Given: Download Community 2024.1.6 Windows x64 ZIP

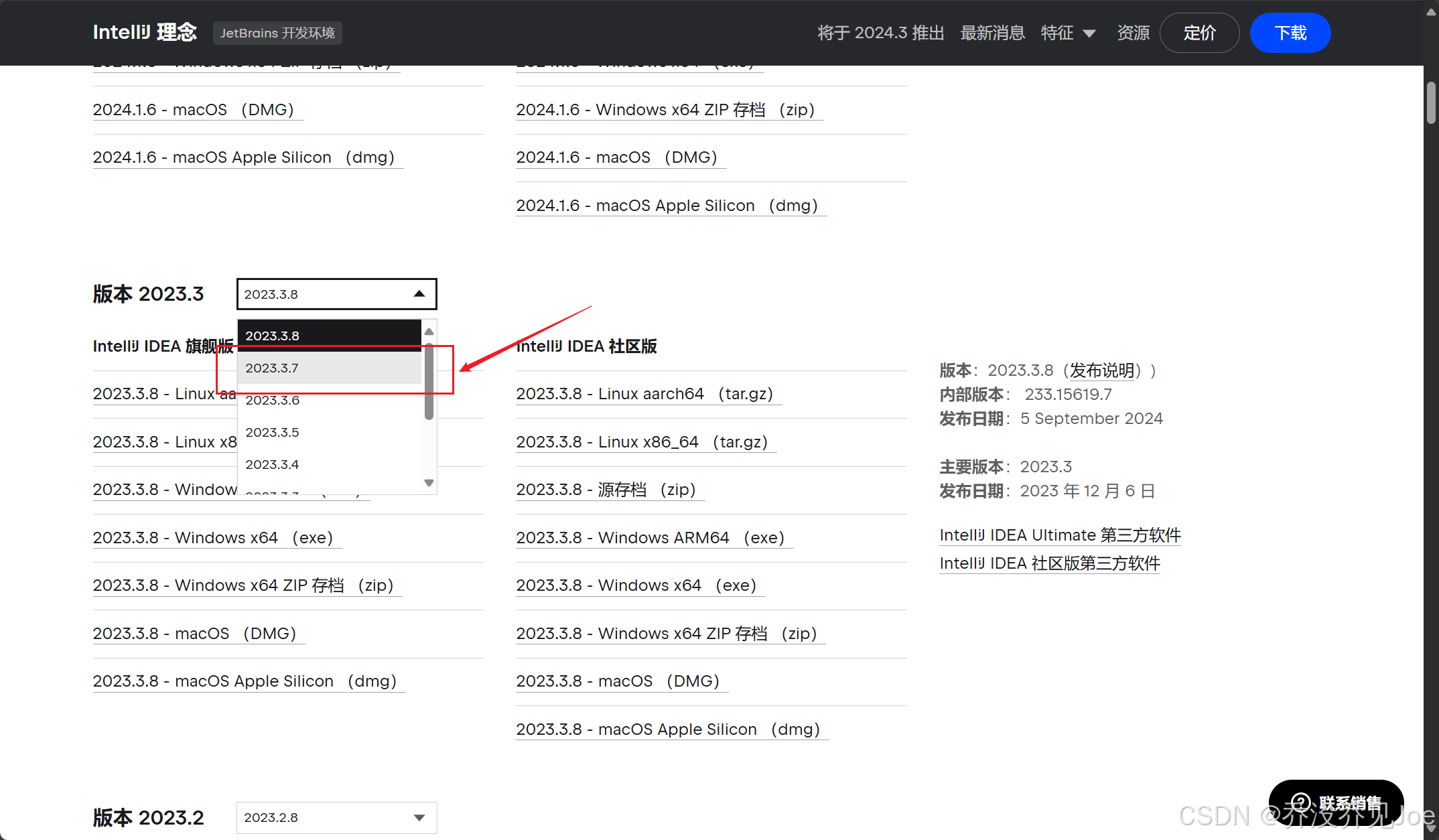Looking at the screenshot, I should (669, 110).
